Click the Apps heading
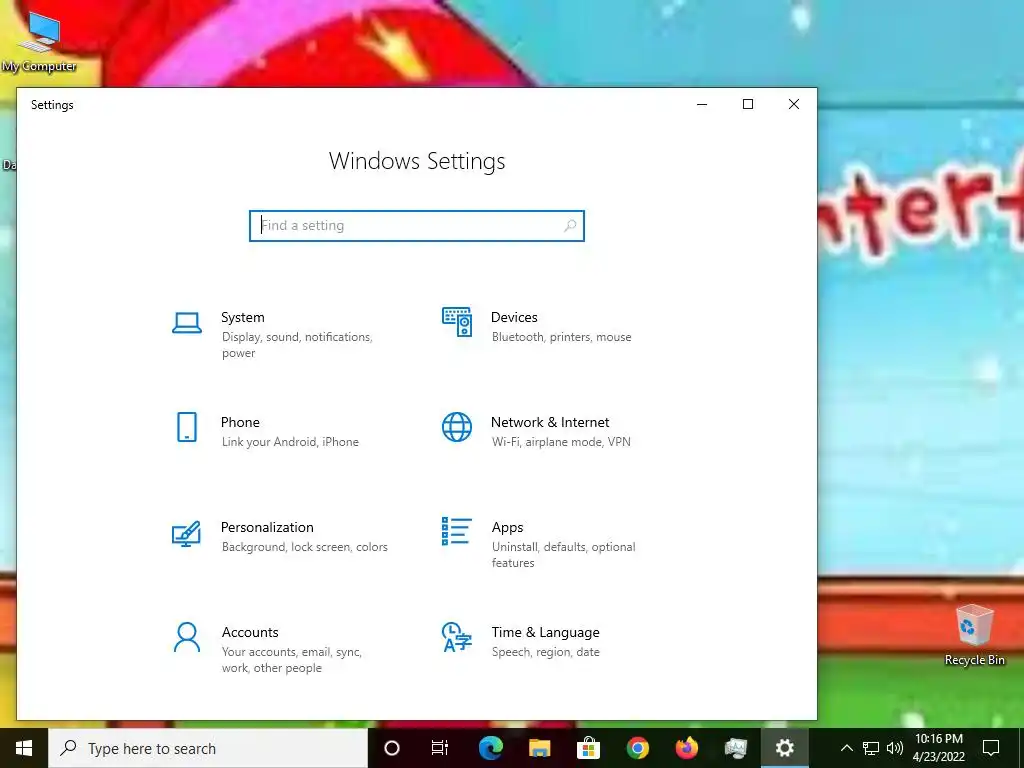The width and height of the screenshot is (1024, 768). (x=507, y=527)
